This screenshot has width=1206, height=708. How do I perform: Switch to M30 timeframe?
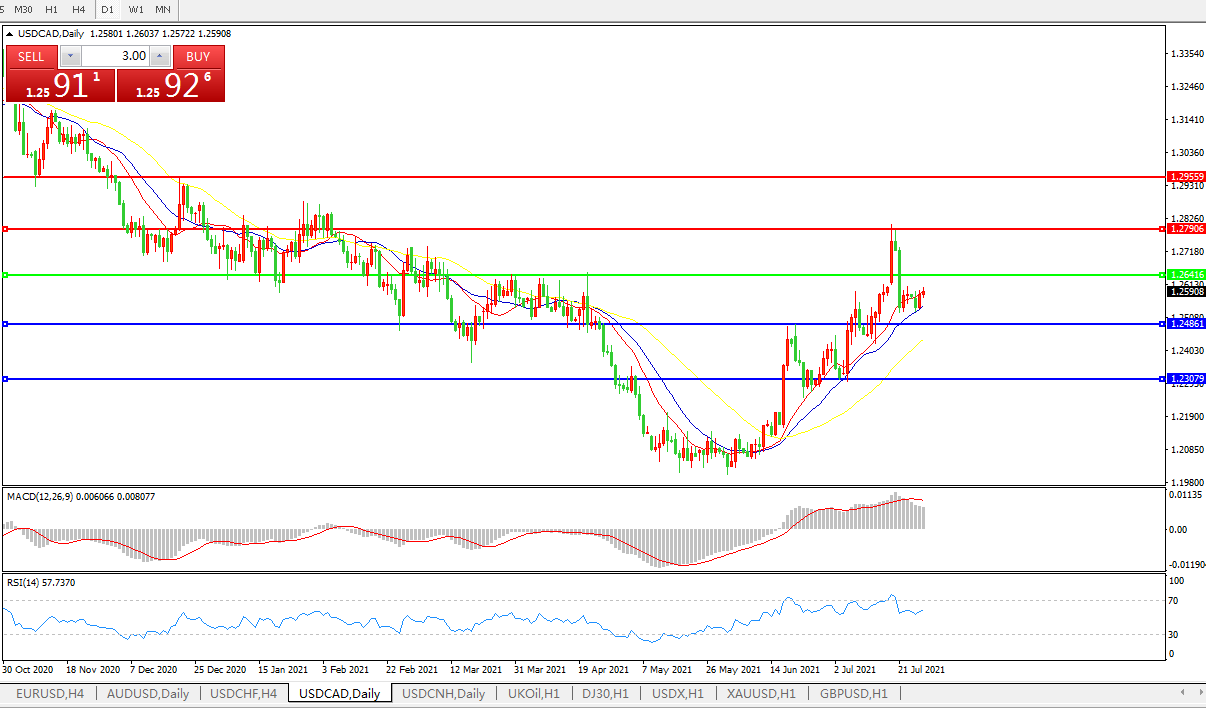point(23,9)
